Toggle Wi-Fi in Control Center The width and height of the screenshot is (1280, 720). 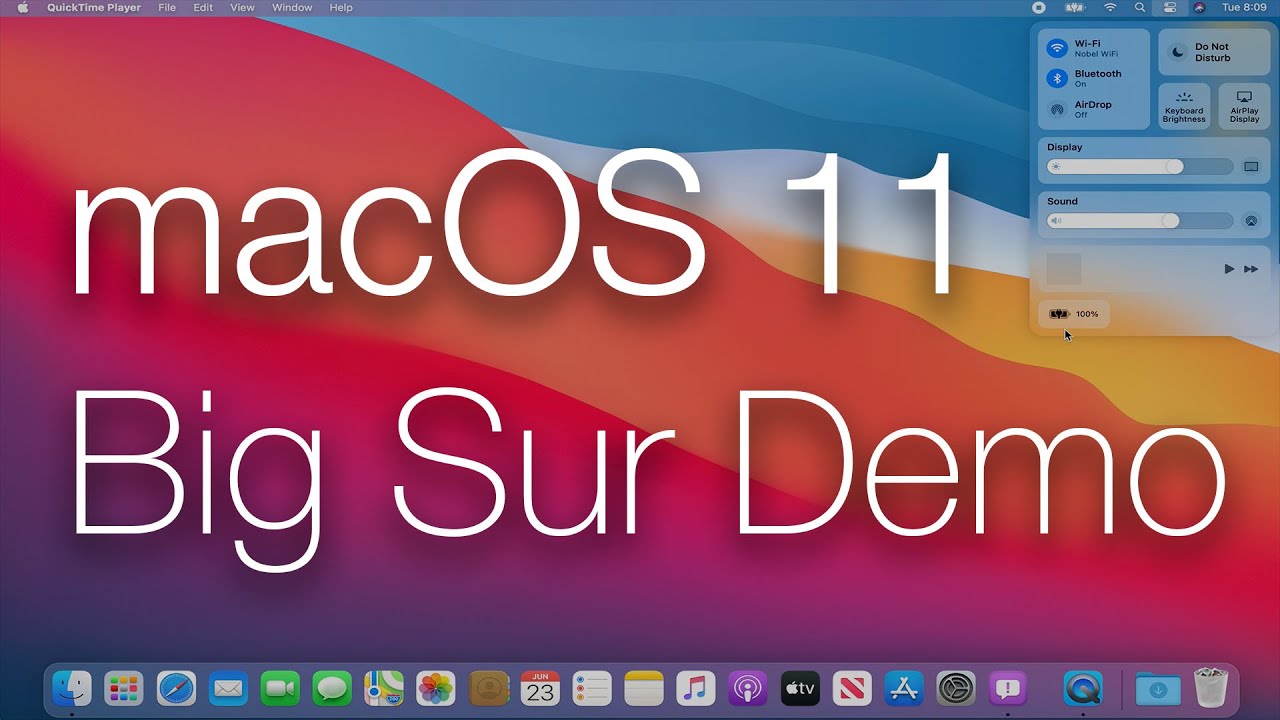coord(1057,48)
